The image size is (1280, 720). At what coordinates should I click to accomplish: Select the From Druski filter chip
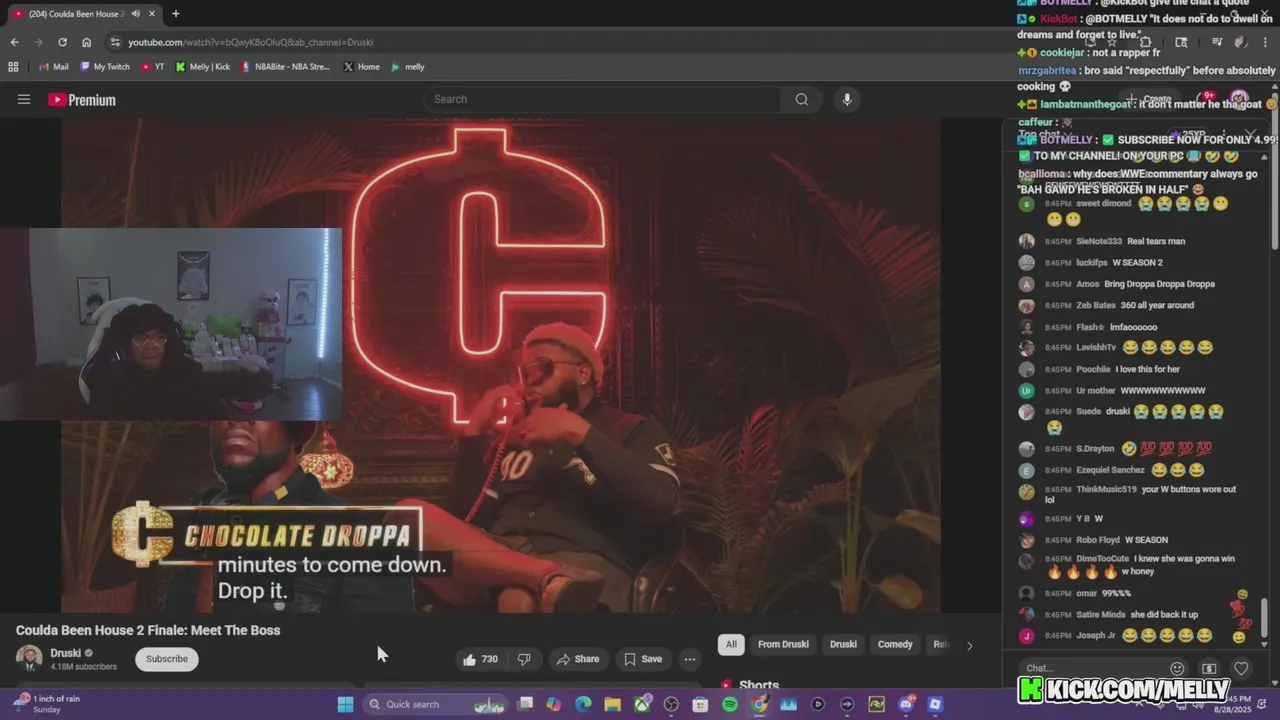[783, 644]
